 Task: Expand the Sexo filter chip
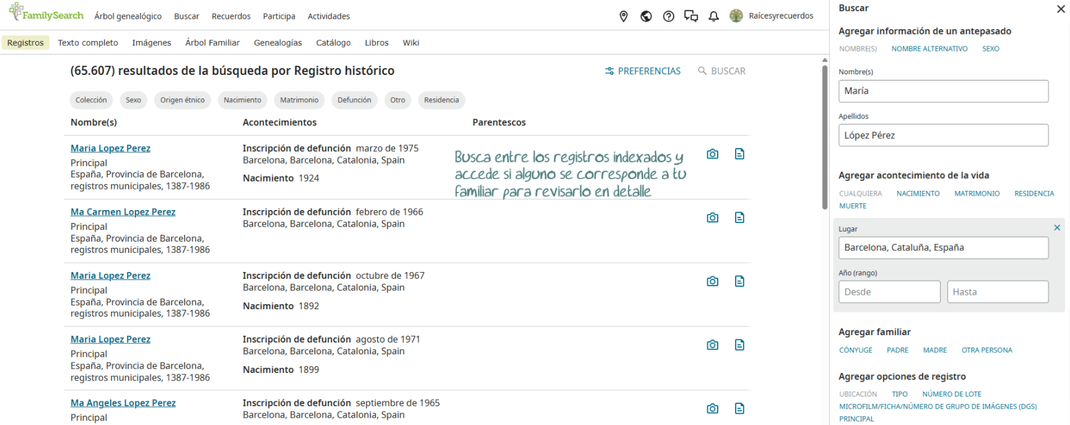click(x=133, y=100)
